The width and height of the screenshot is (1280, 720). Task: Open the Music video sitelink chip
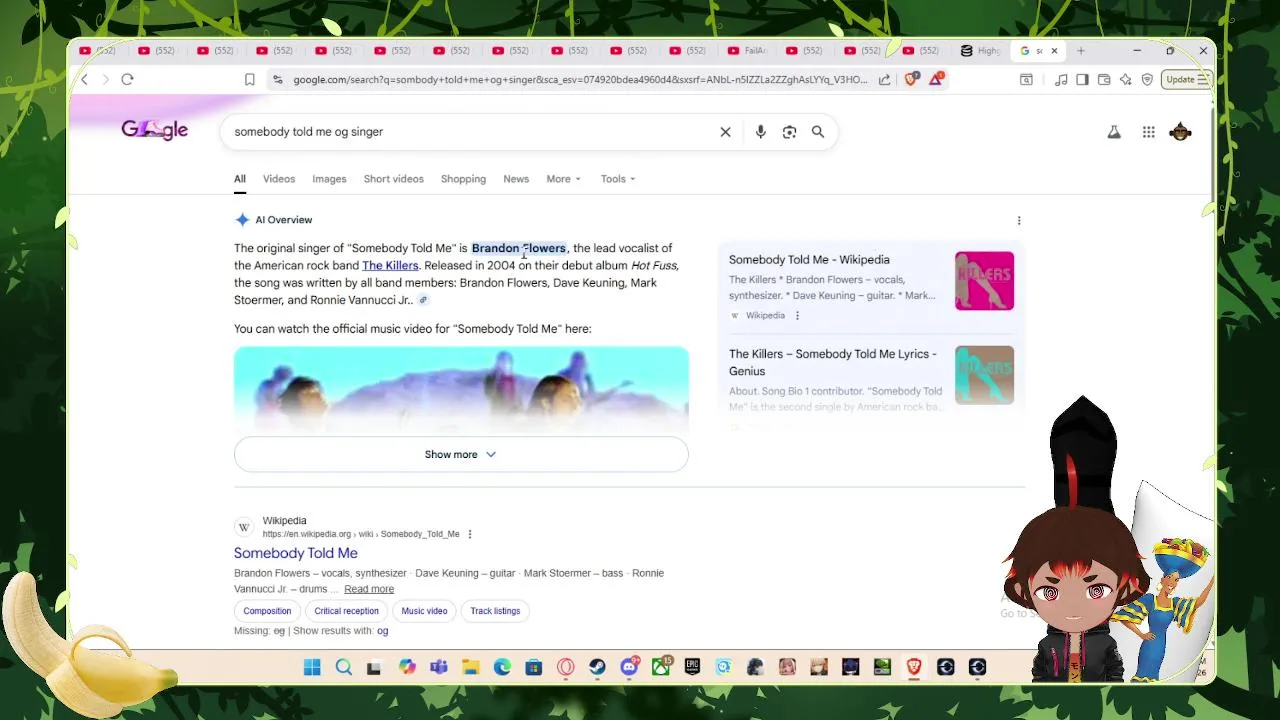pos(424,611)
